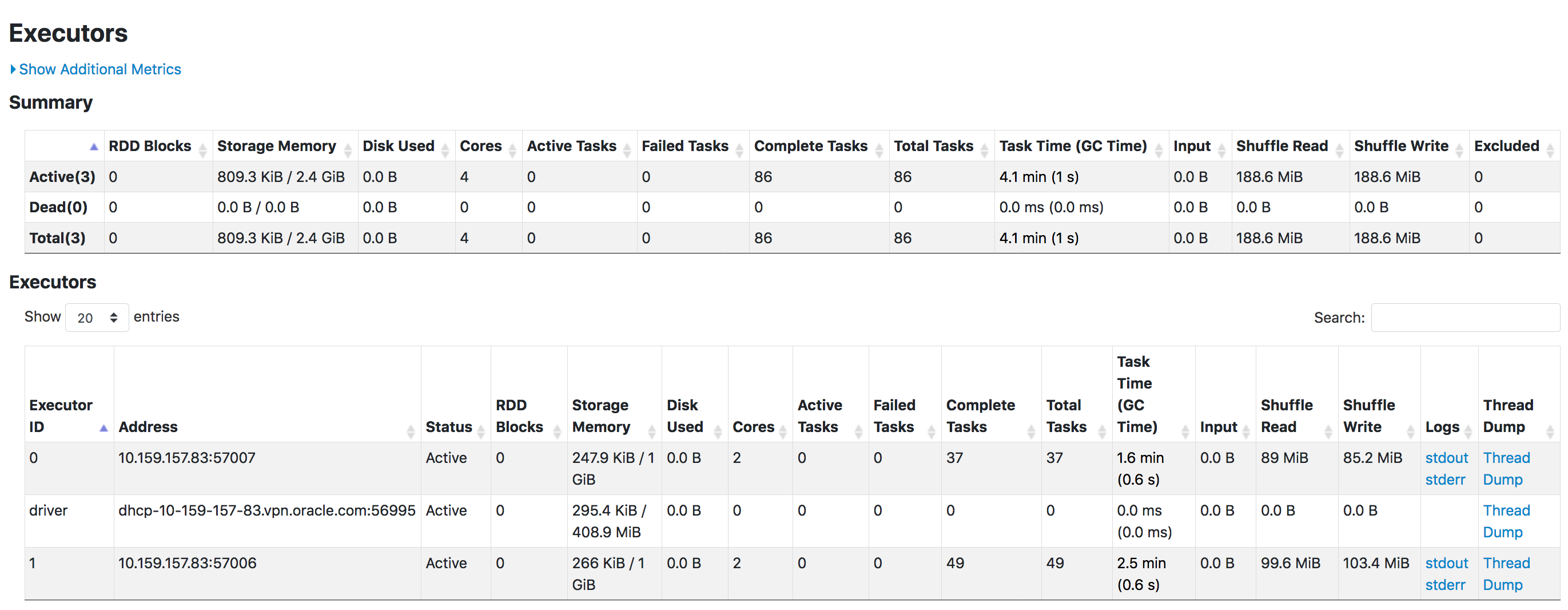The height and width of the screenshot is (610, 1568).
Task: Open stdout log for executor 1
Action: click(1446, 564)
